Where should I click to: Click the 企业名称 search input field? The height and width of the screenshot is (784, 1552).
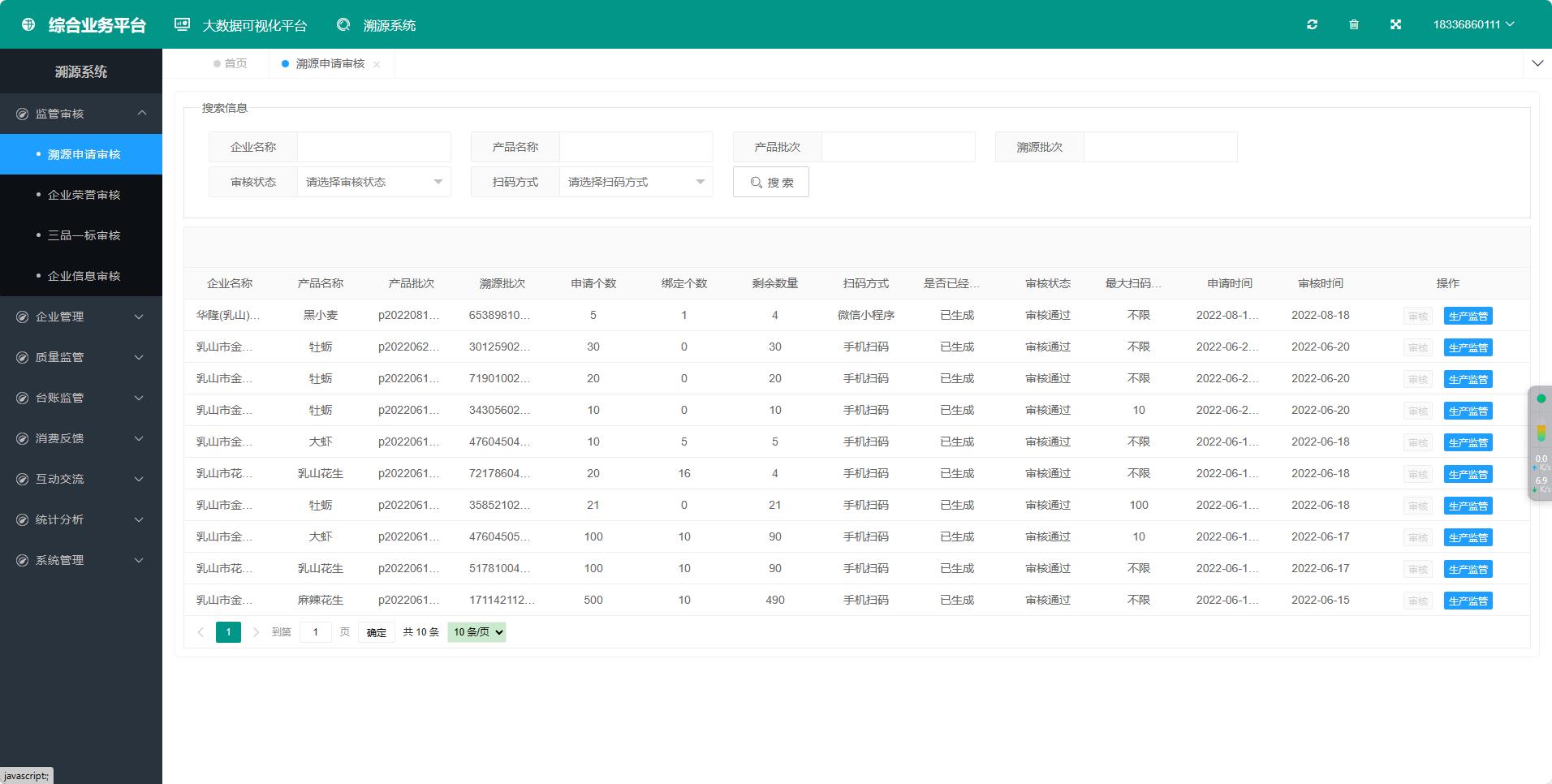pyautogui.click(x=373, y=147)
